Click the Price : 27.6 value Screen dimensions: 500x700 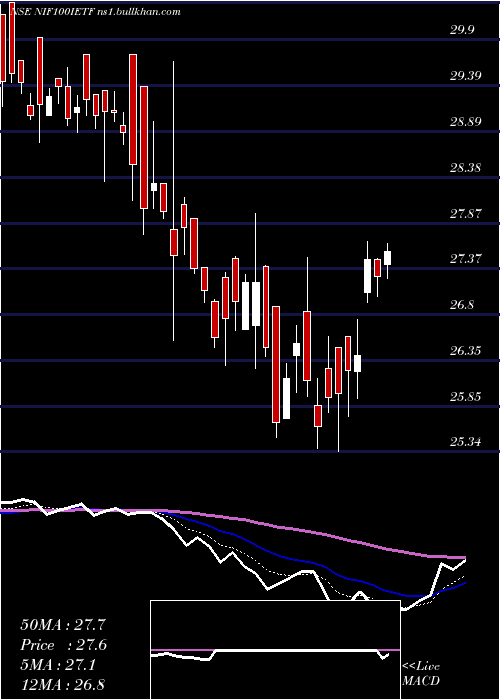[x=63, y=645]
